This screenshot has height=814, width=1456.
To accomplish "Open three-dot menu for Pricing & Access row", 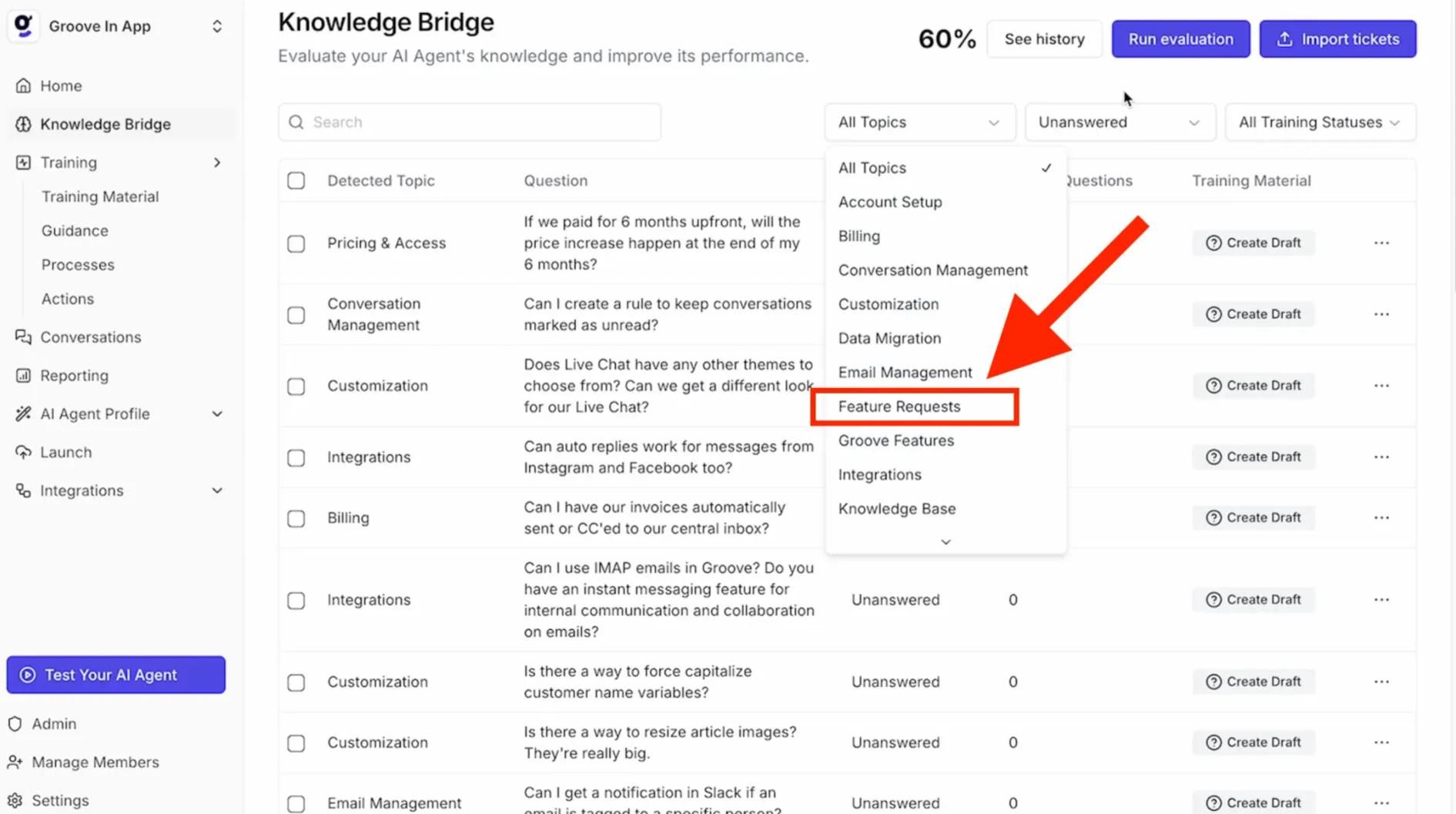I will click(1381, 243).
